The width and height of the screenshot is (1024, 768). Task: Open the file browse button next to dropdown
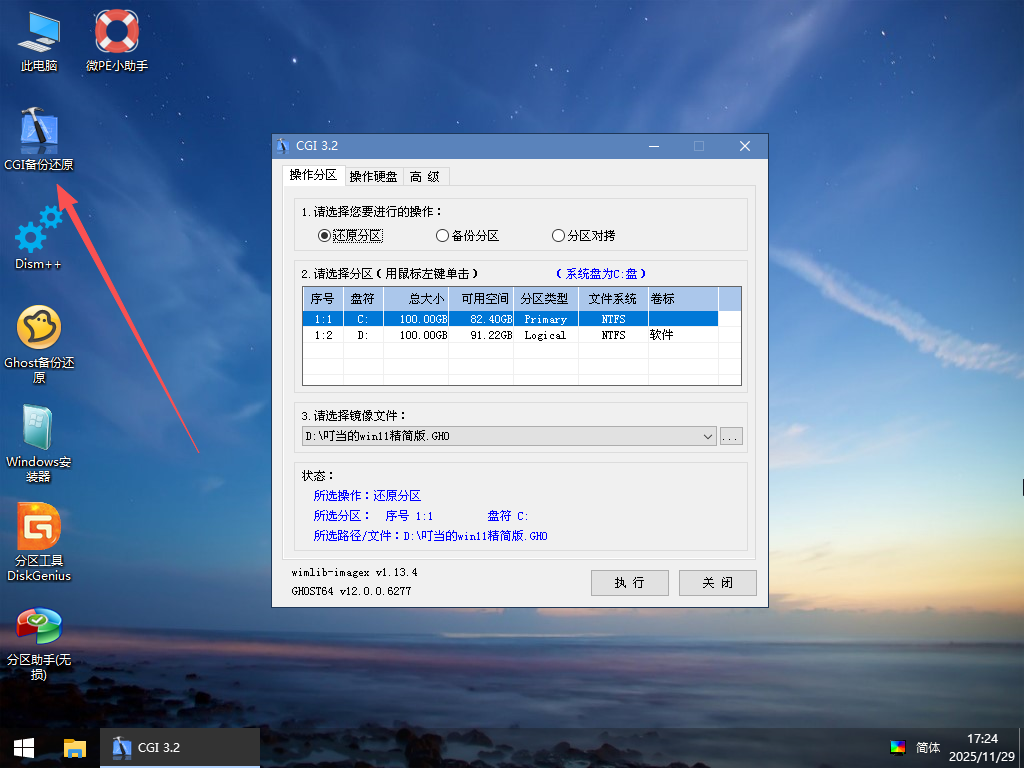pyautogui.click(x=731, y=436)
